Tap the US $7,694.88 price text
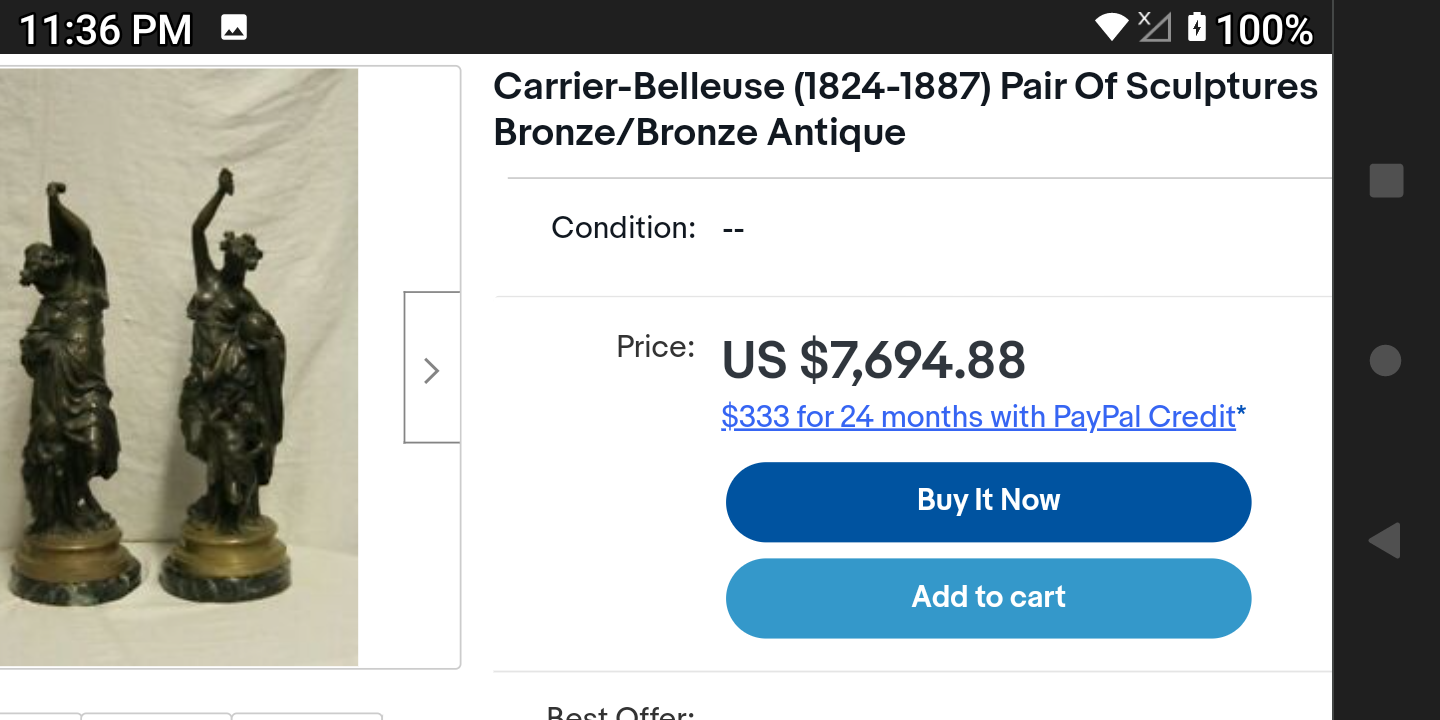The height and width of the screenshot is (720, 1440). (873, 361)
